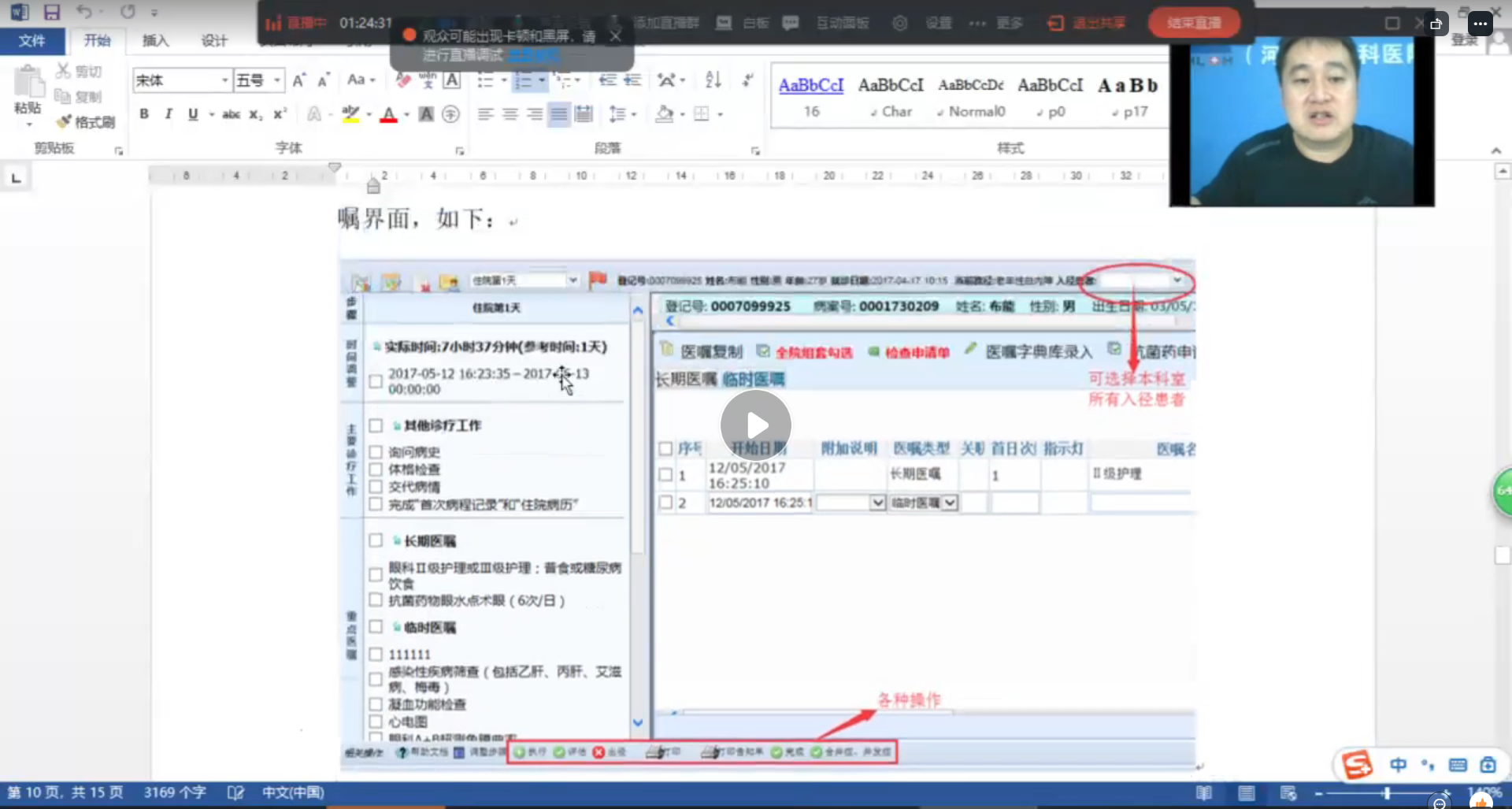The width and height of the screenshot is (1512, 809).
Task: Expand the font color dropdown arrow
Action: pyautogui.click(x=406, y=115)
